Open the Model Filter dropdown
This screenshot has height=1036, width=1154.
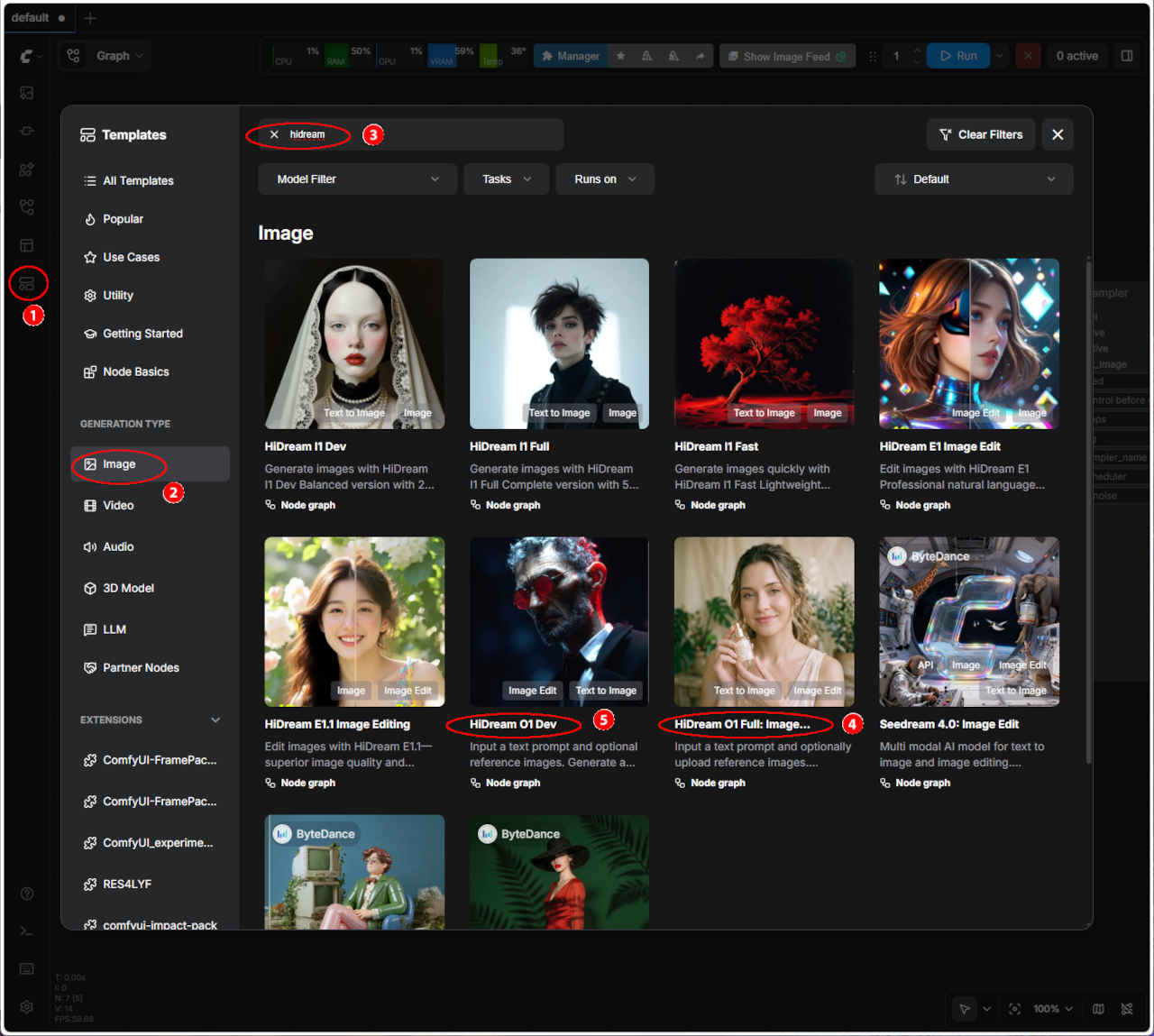(358, 179)
